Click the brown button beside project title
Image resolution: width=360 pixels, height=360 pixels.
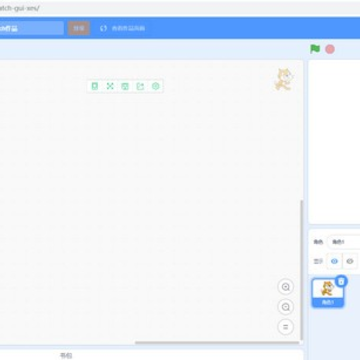pos(79,28)
